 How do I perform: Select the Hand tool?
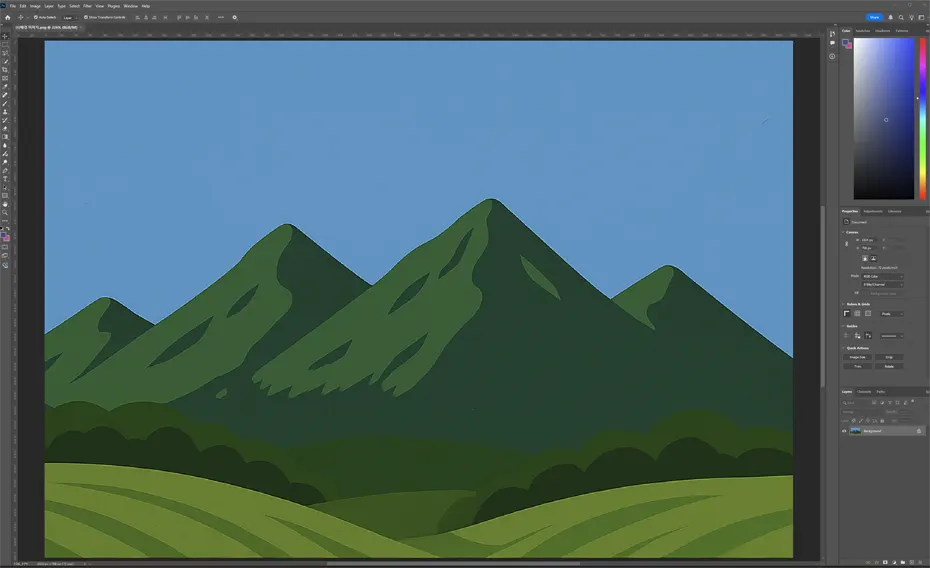(x=5, y=204)
